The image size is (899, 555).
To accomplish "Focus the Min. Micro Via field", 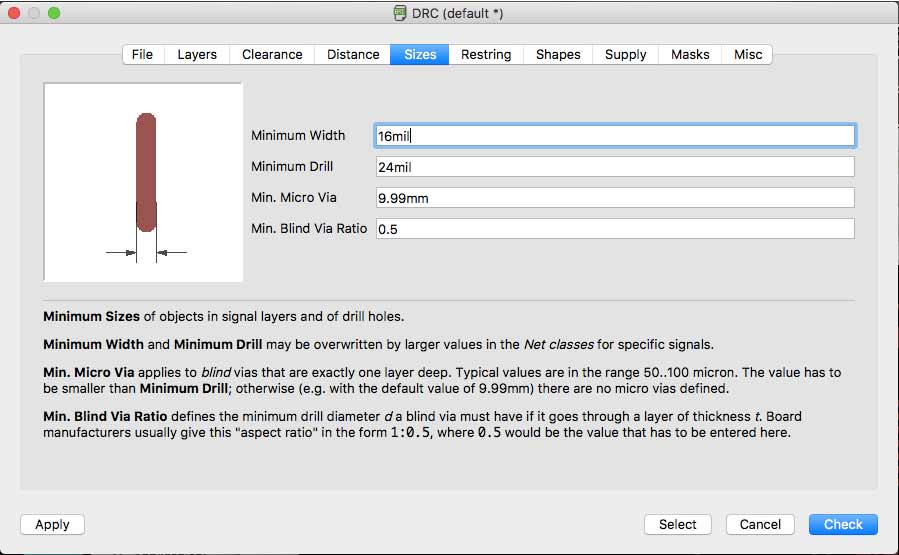I will 615,198.
